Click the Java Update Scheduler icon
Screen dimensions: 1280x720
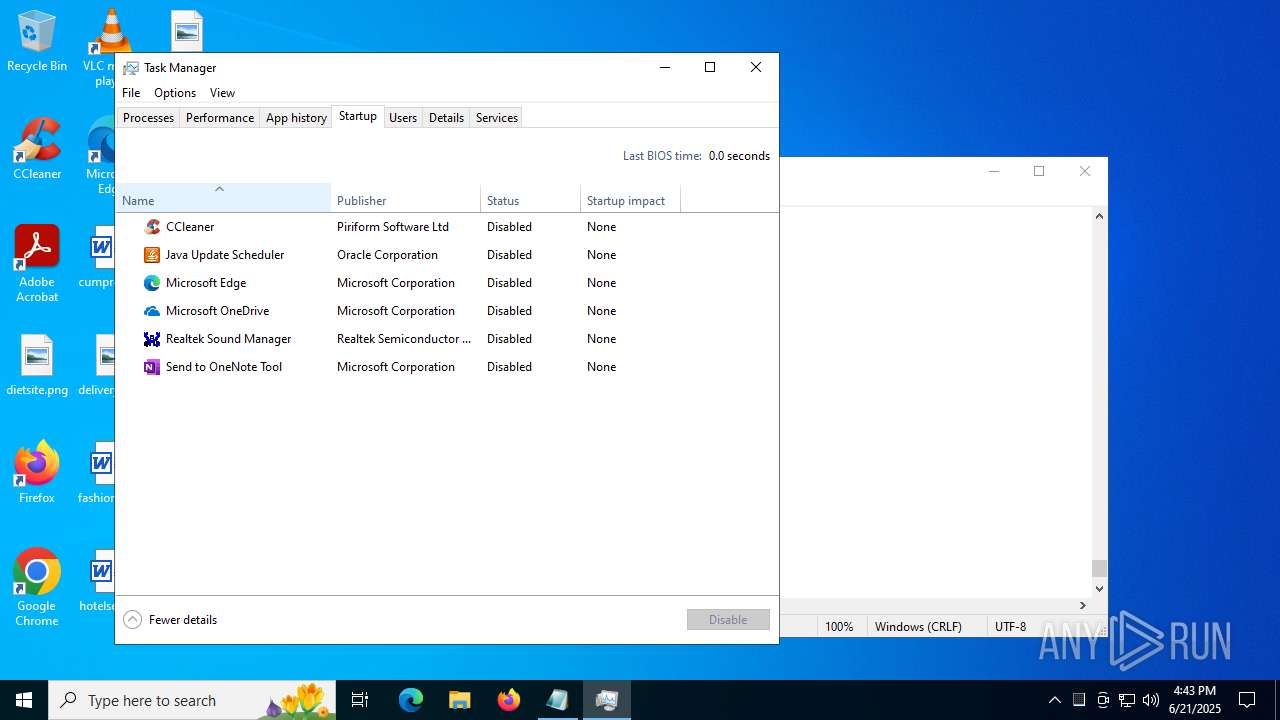(152, 255)
